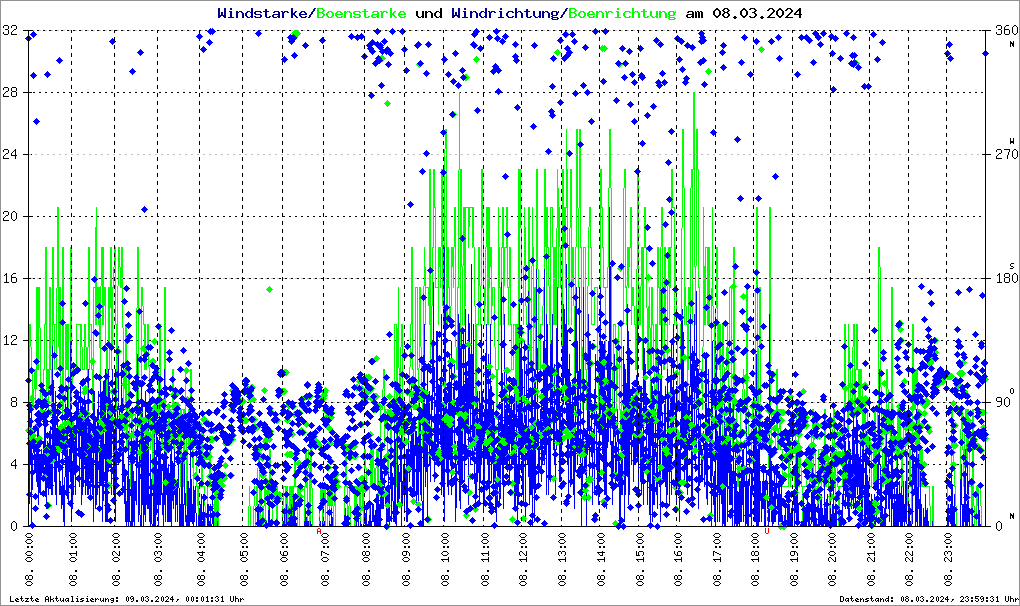The image size is (1020, 606).
Task: Click the green 'Boenrichtung' title word
Action: 622,13
